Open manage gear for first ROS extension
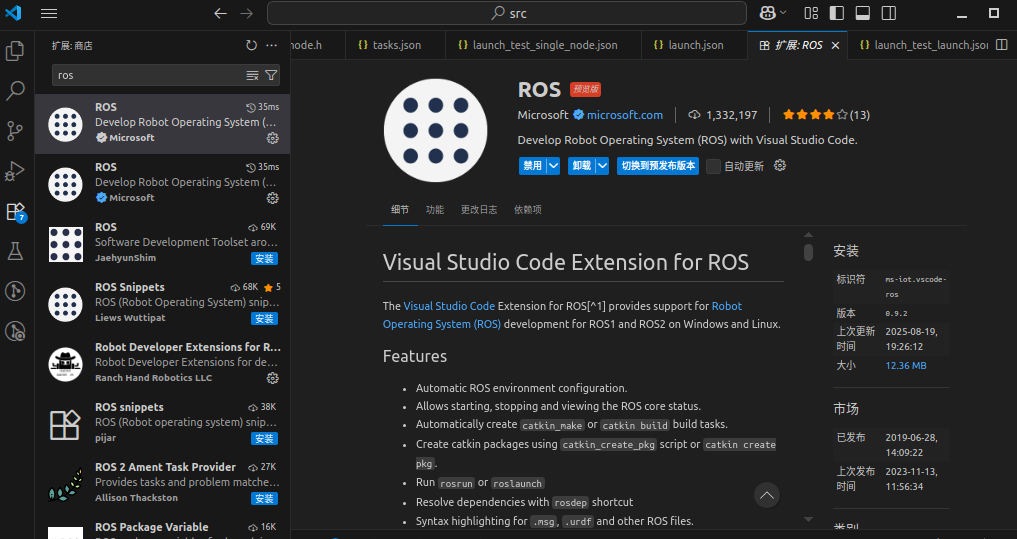The height and width of the screenshot is (539, 1017). click(273, 138)
